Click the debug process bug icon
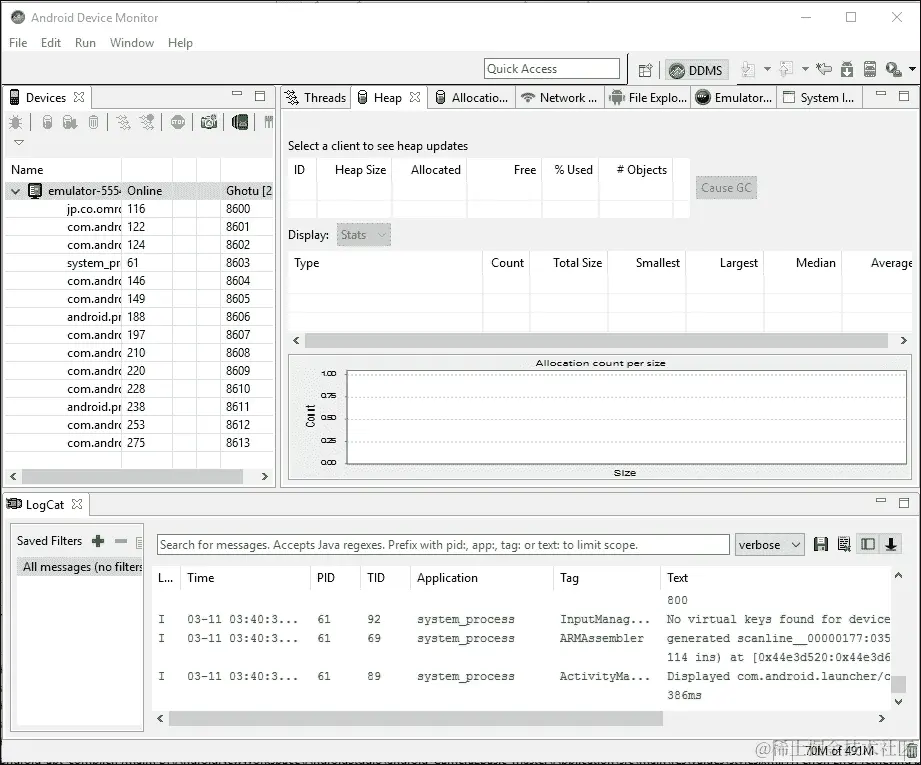The width and height of the screenshot is (921, 765). click(16, 122)
